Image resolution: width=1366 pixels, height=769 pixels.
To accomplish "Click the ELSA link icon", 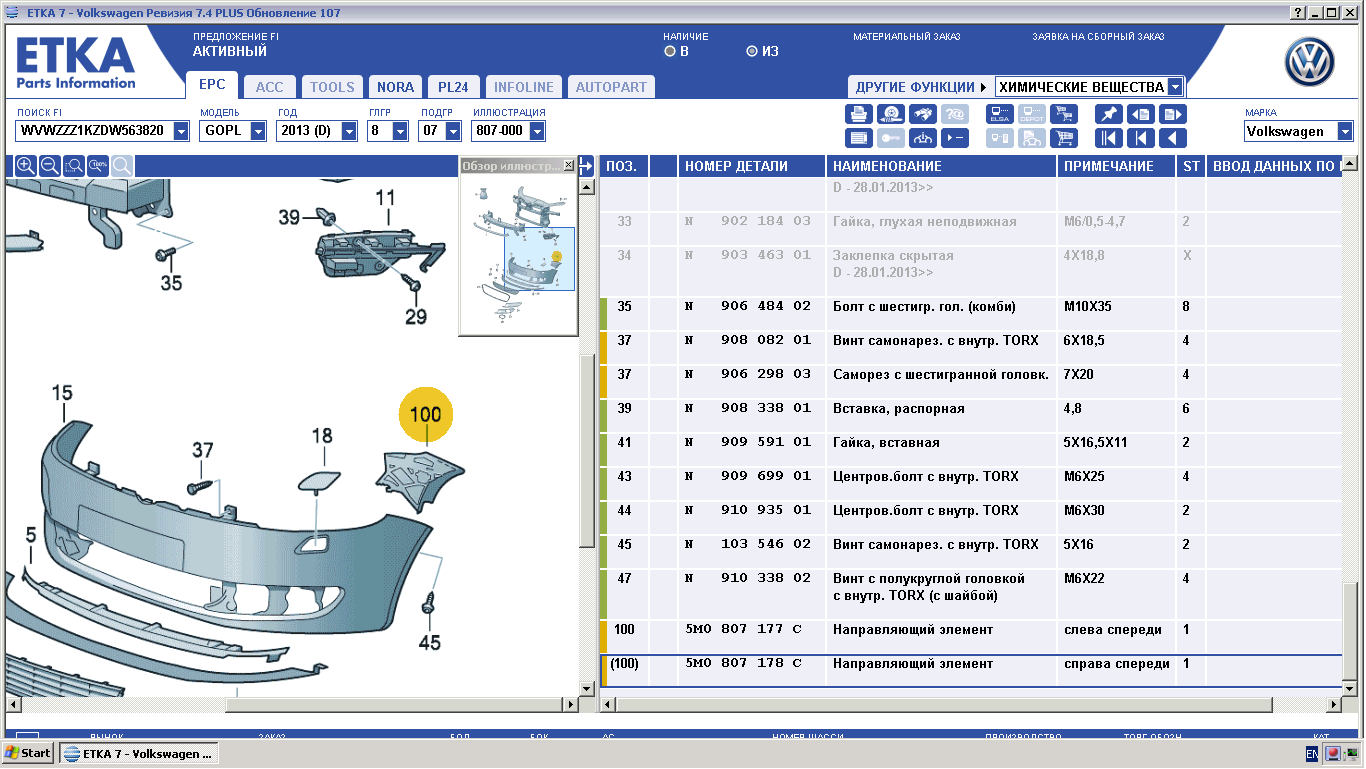I will [x=999, y=114].
